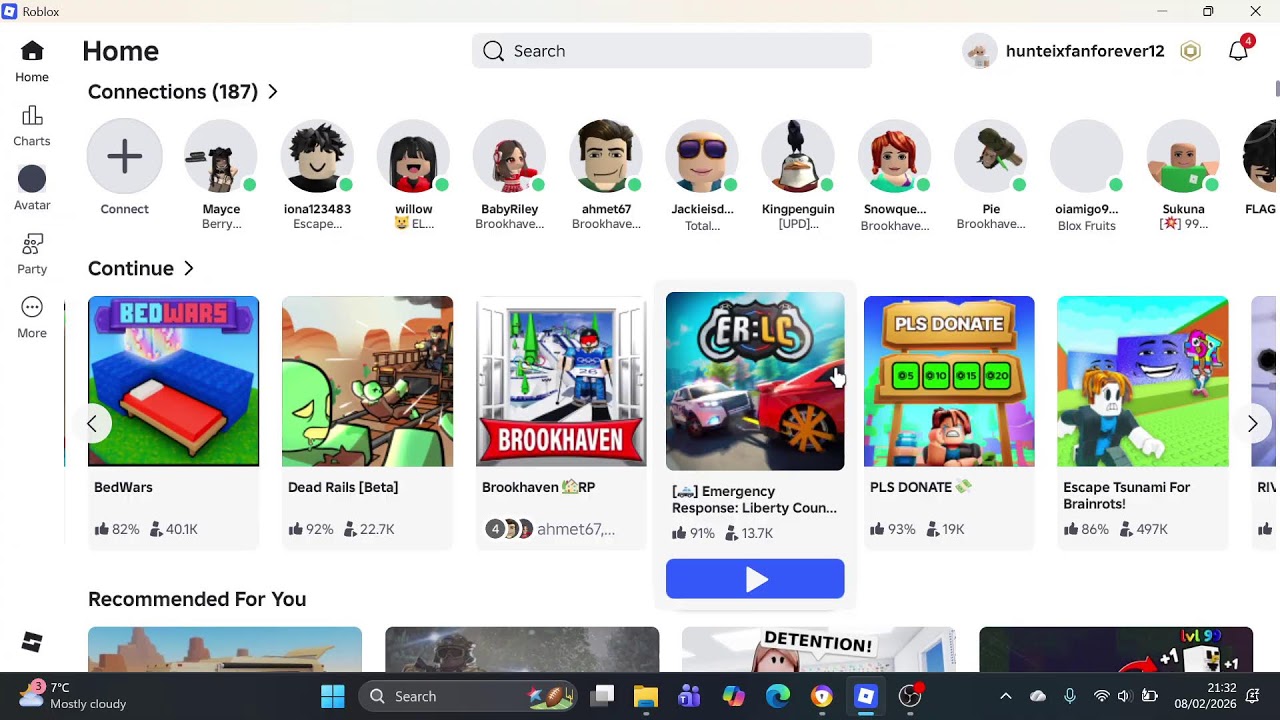Open Microsoft Teams from the taskbar
This screenshot has height=720, width=1280.
[x=689, y=696]
